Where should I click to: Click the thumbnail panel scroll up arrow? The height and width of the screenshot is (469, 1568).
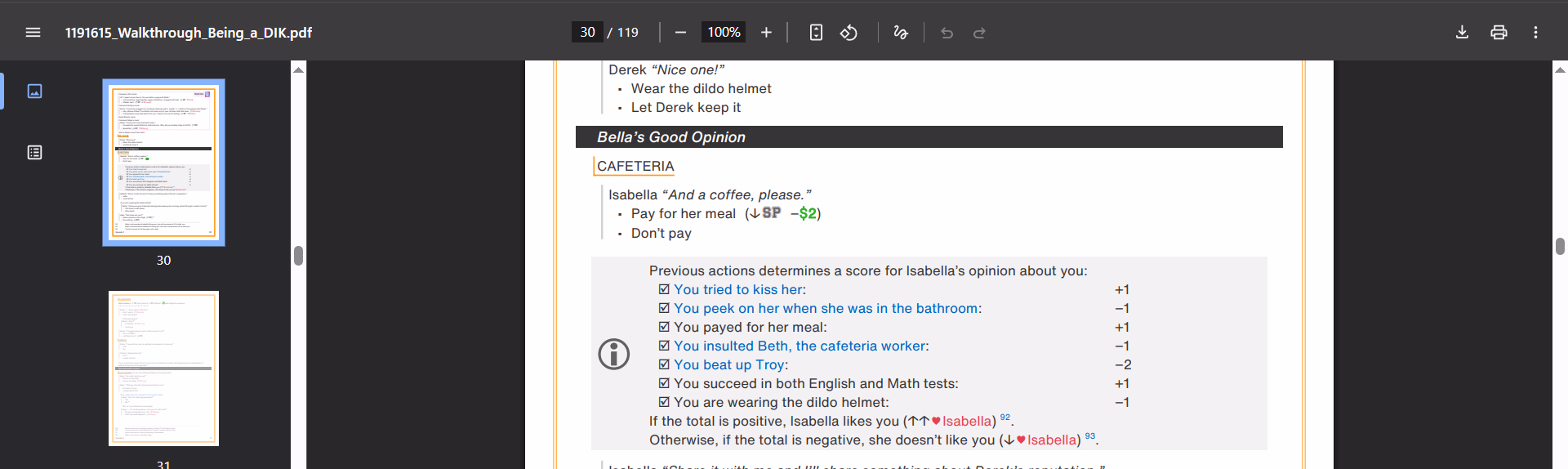(x=298, y=70)
